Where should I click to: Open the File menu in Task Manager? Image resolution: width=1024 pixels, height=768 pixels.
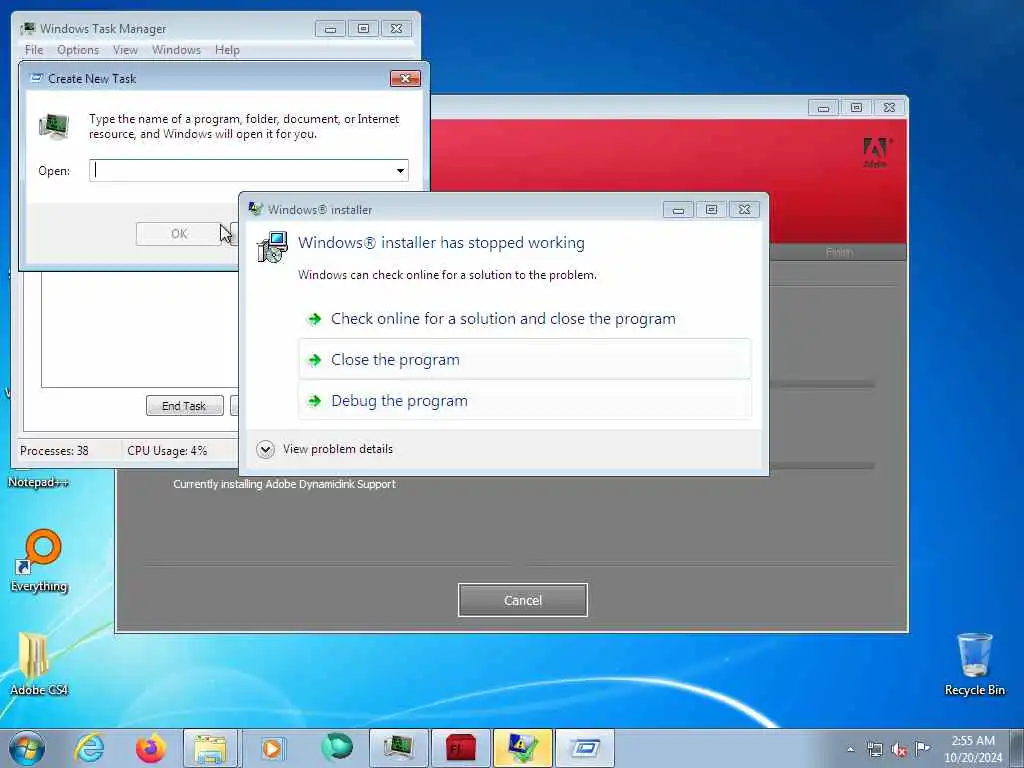[34, 50]
